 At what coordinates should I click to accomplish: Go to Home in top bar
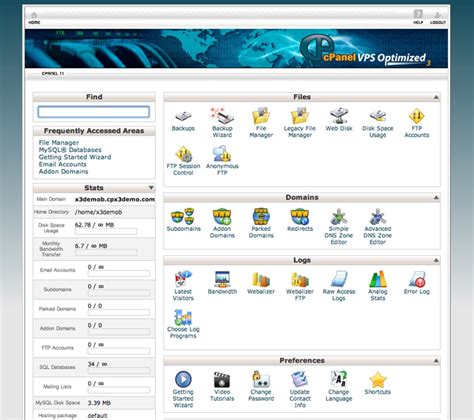tap(34, 18)
